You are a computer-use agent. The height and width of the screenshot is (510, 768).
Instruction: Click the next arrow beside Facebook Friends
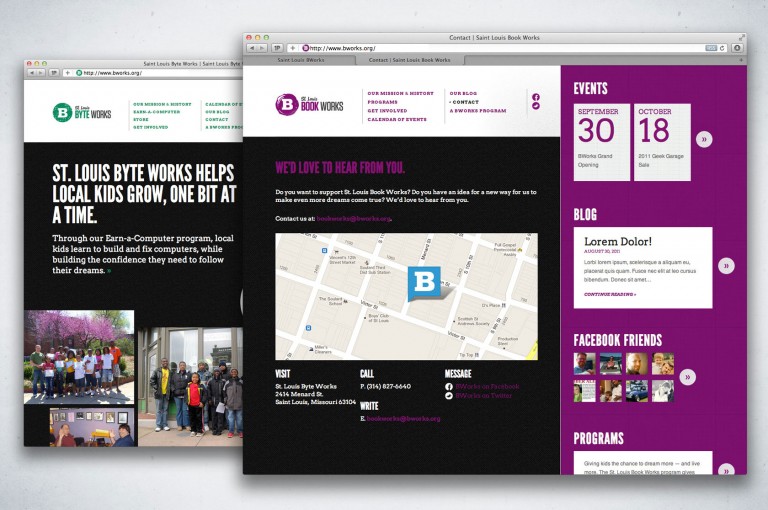pyautogui.click(x=688, y=377)
